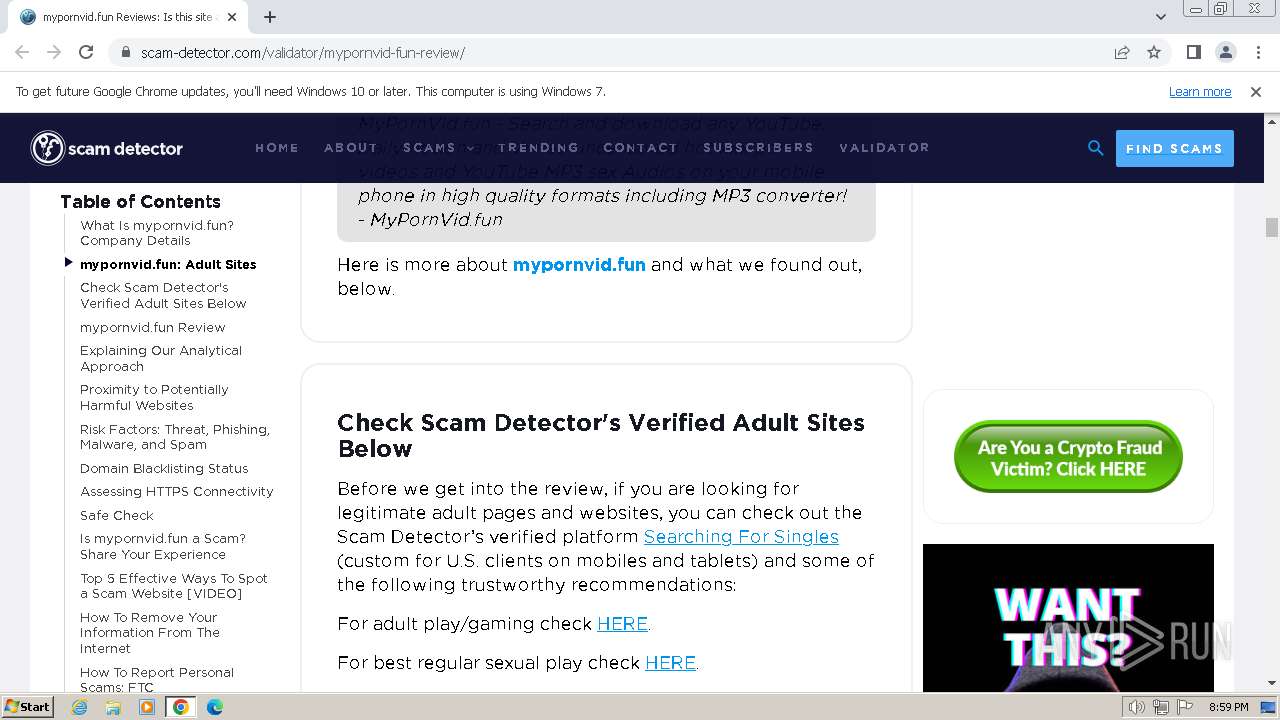
Task: Open HERE link for adult play/gaming
Action: pyautogui.click(x=622, y=624)
